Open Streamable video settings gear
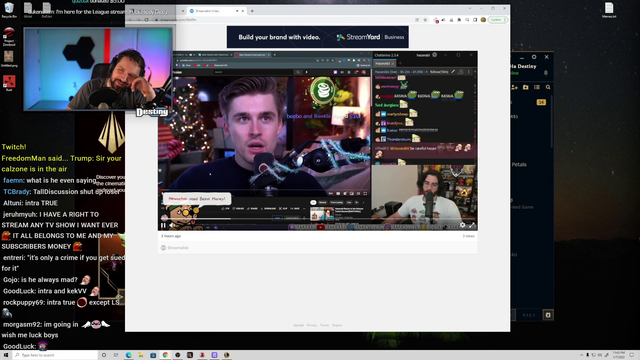Viewport: 640px width, 360px height. (462, 225)
